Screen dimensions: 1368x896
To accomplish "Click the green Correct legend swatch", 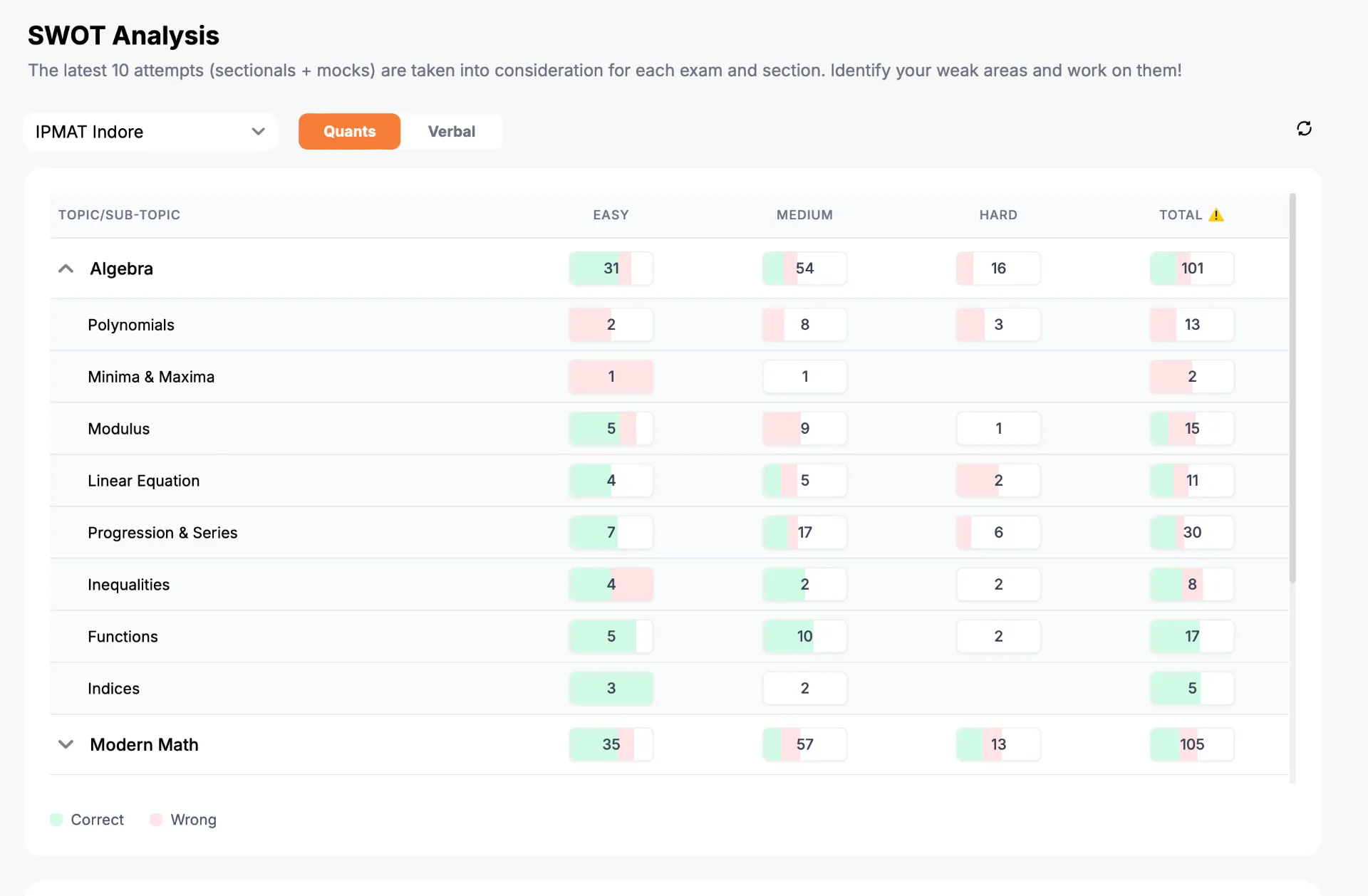I will pyautogui.click(x=56, y=820).
